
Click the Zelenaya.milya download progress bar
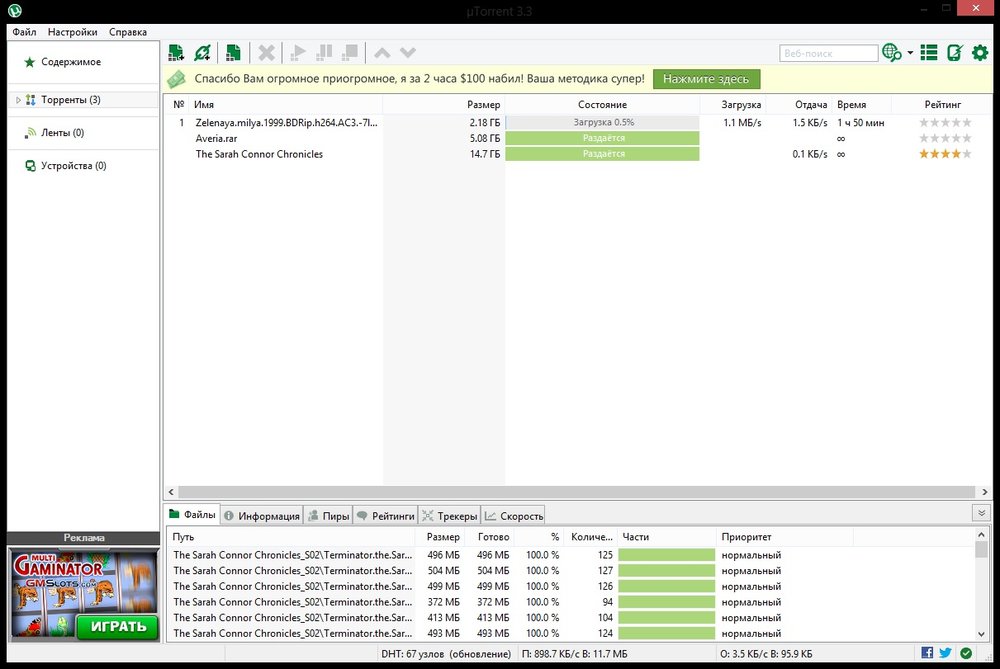point(602,122)
